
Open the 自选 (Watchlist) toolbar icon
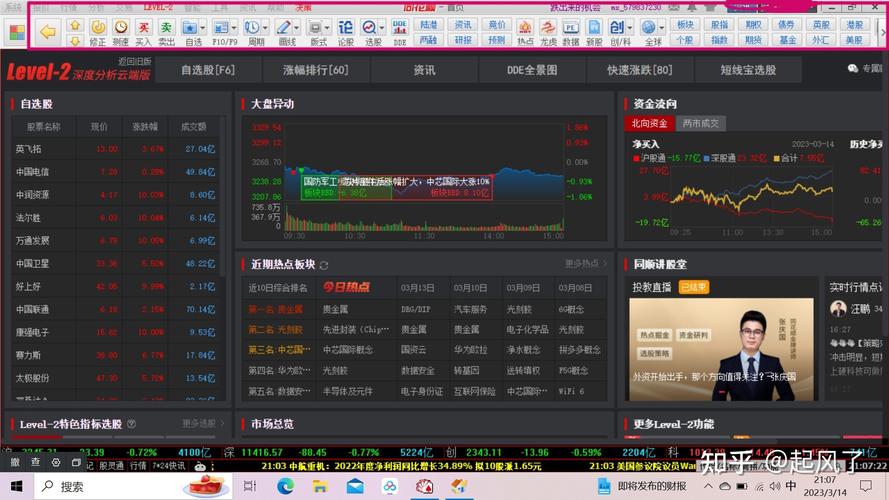click(193, 31)
